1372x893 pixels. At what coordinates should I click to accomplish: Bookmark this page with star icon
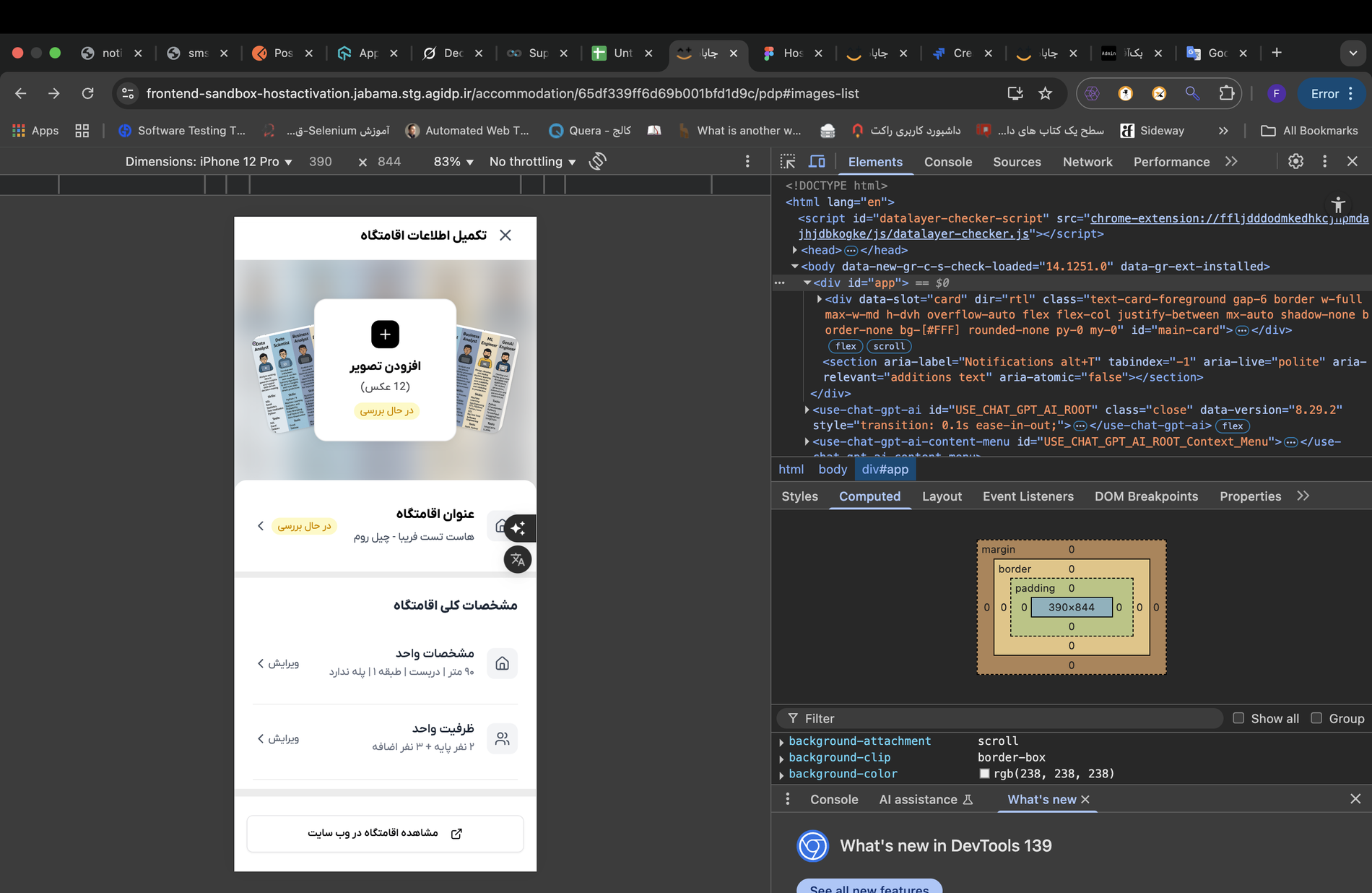tap(1045, 93)
